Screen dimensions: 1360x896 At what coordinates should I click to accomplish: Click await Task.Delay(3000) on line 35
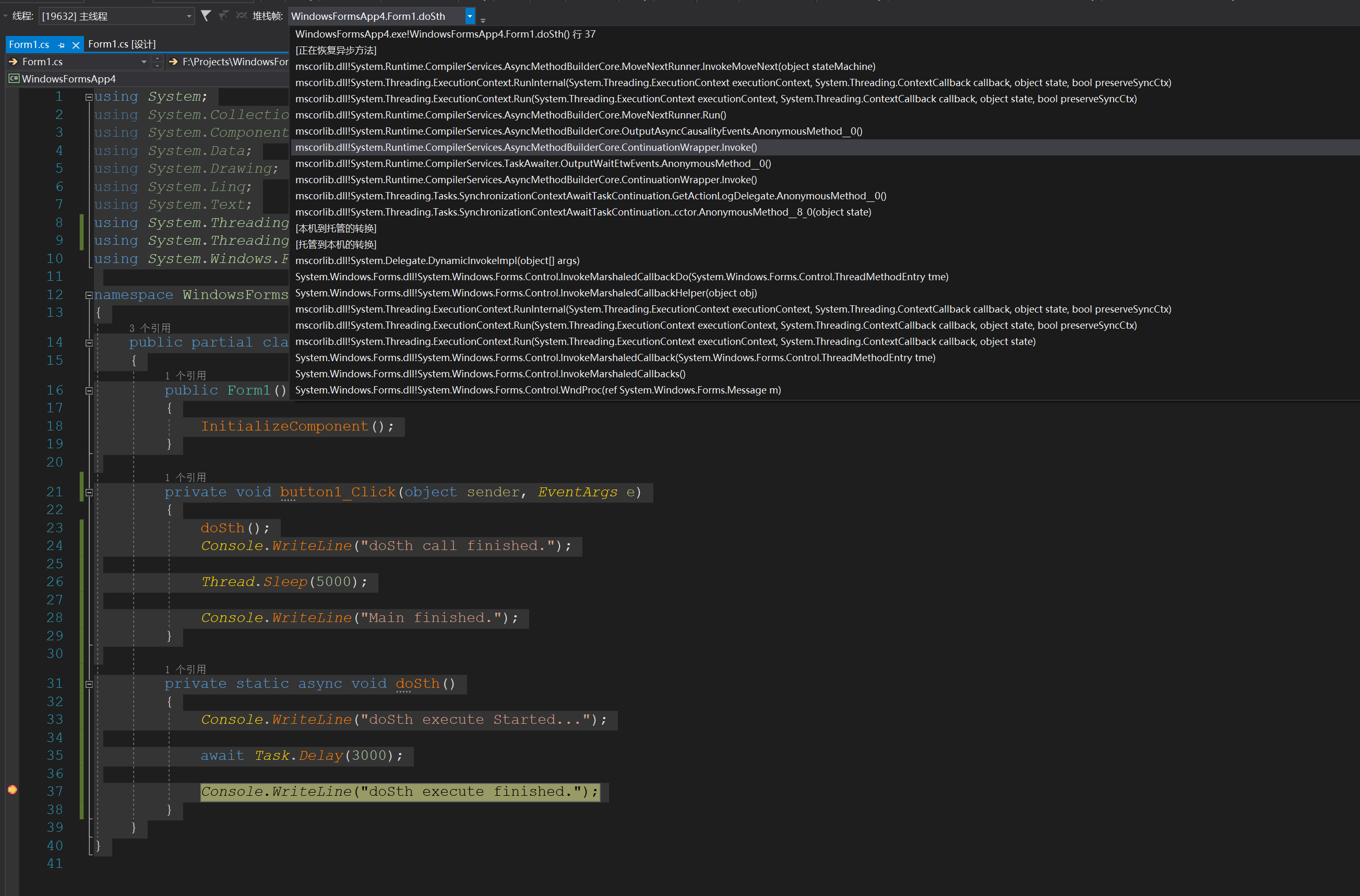click(x=301, y=756)
